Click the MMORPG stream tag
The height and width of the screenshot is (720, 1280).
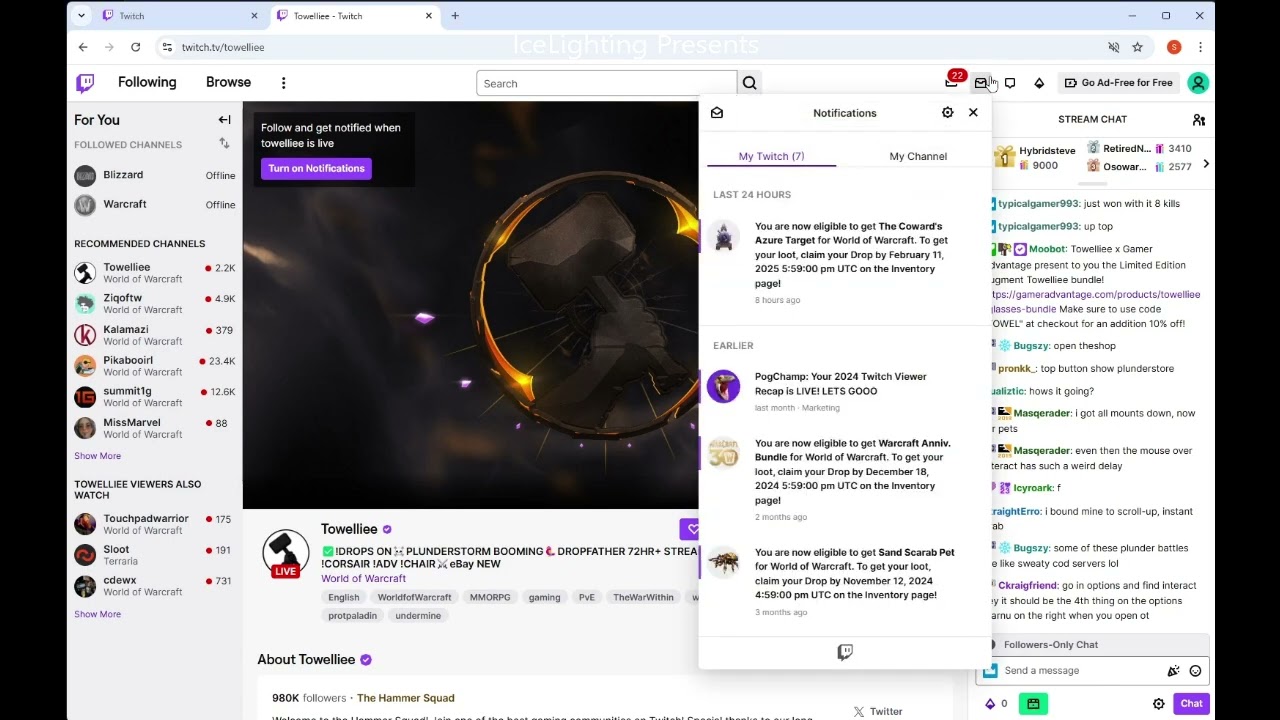(490, 597)
